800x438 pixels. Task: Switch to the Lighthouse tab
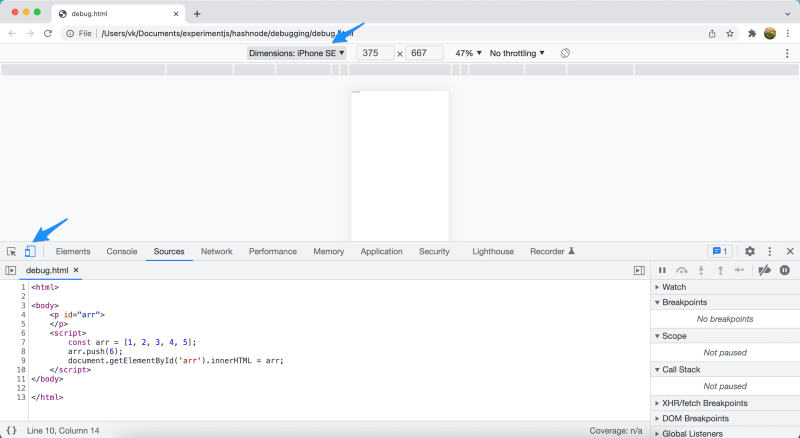click(x=493, y=251)
